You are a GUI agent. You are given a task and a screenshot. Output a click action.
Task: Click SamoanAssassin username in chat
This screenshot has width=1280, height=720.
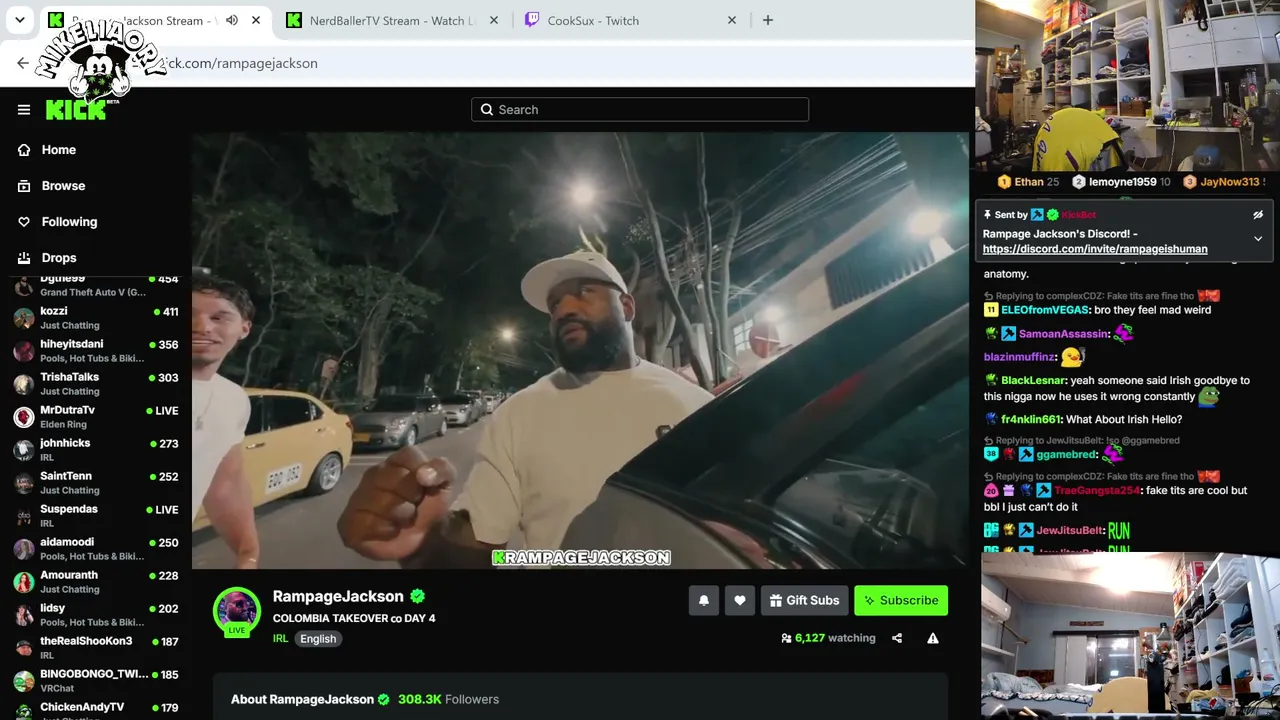1064,334
